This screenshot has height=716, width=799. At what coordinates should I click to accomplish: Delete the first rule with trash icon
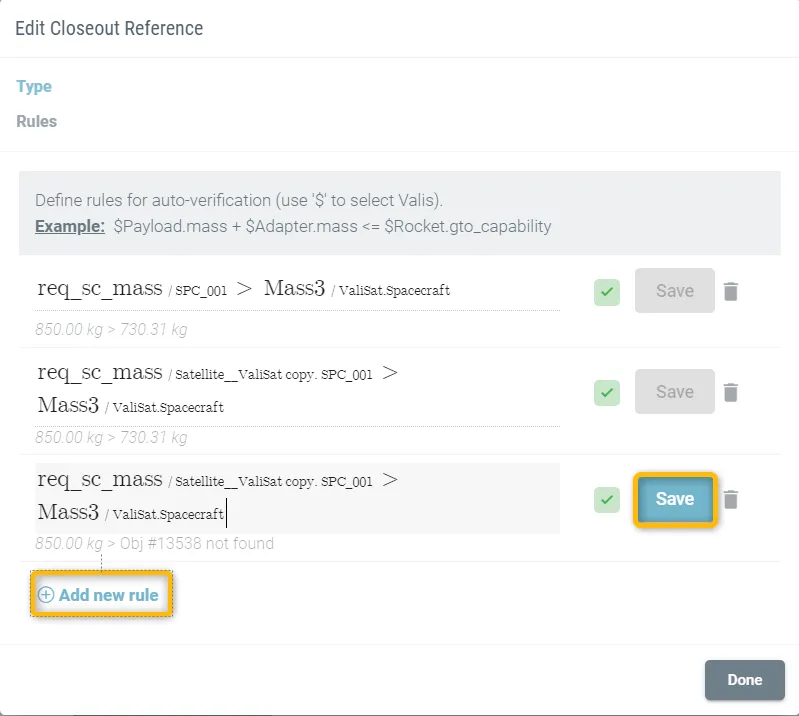click(731, 291)
